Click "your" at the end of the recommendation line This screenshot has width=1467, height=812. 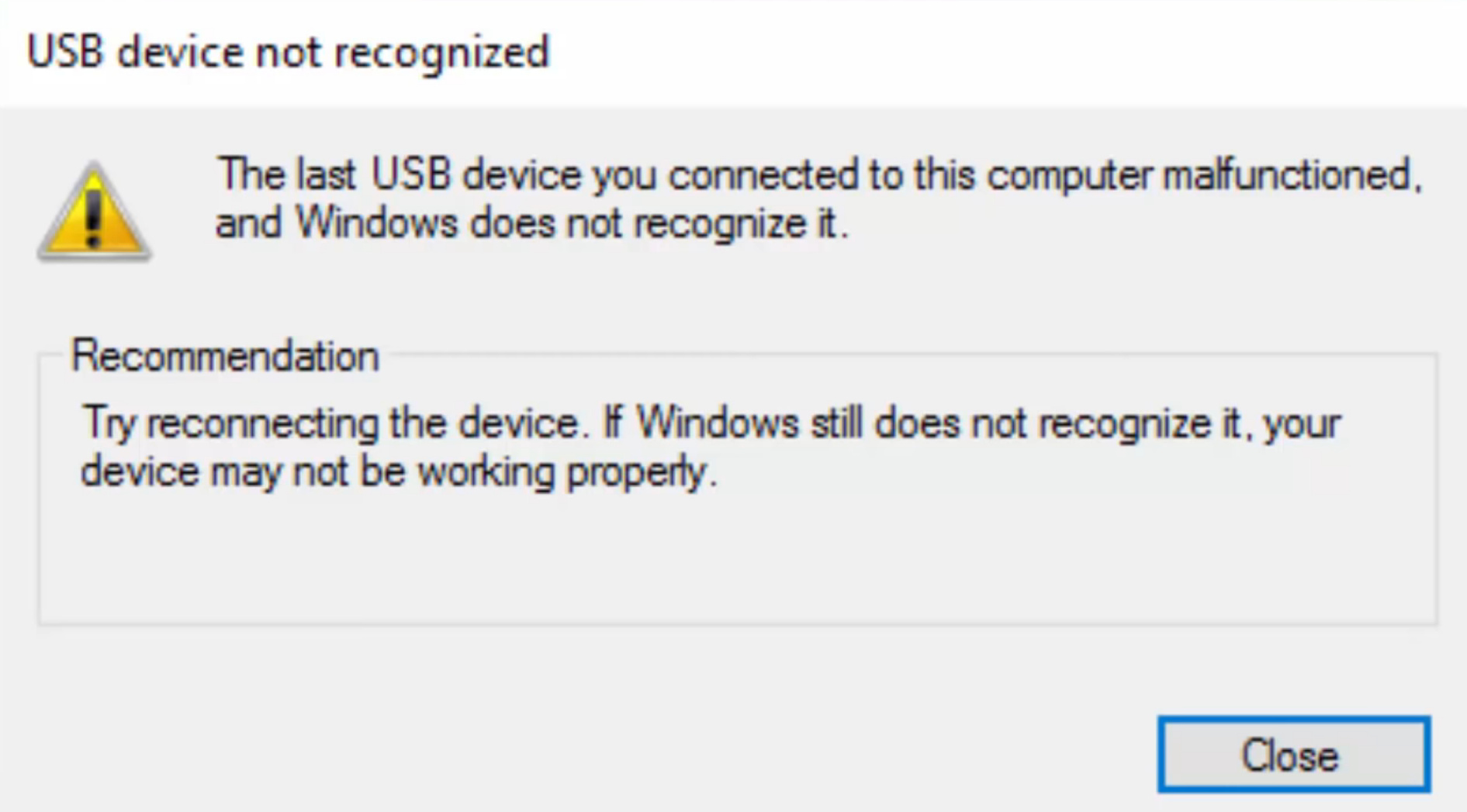pos(1302,425)
